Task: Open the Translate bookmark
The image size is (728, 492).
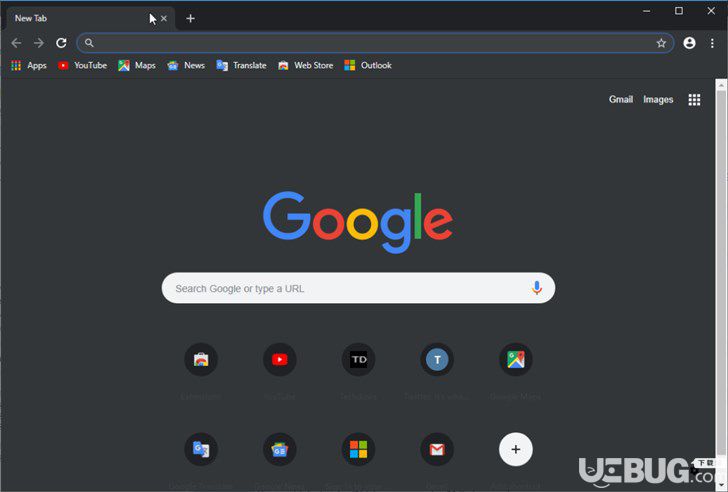Action: 241,65
